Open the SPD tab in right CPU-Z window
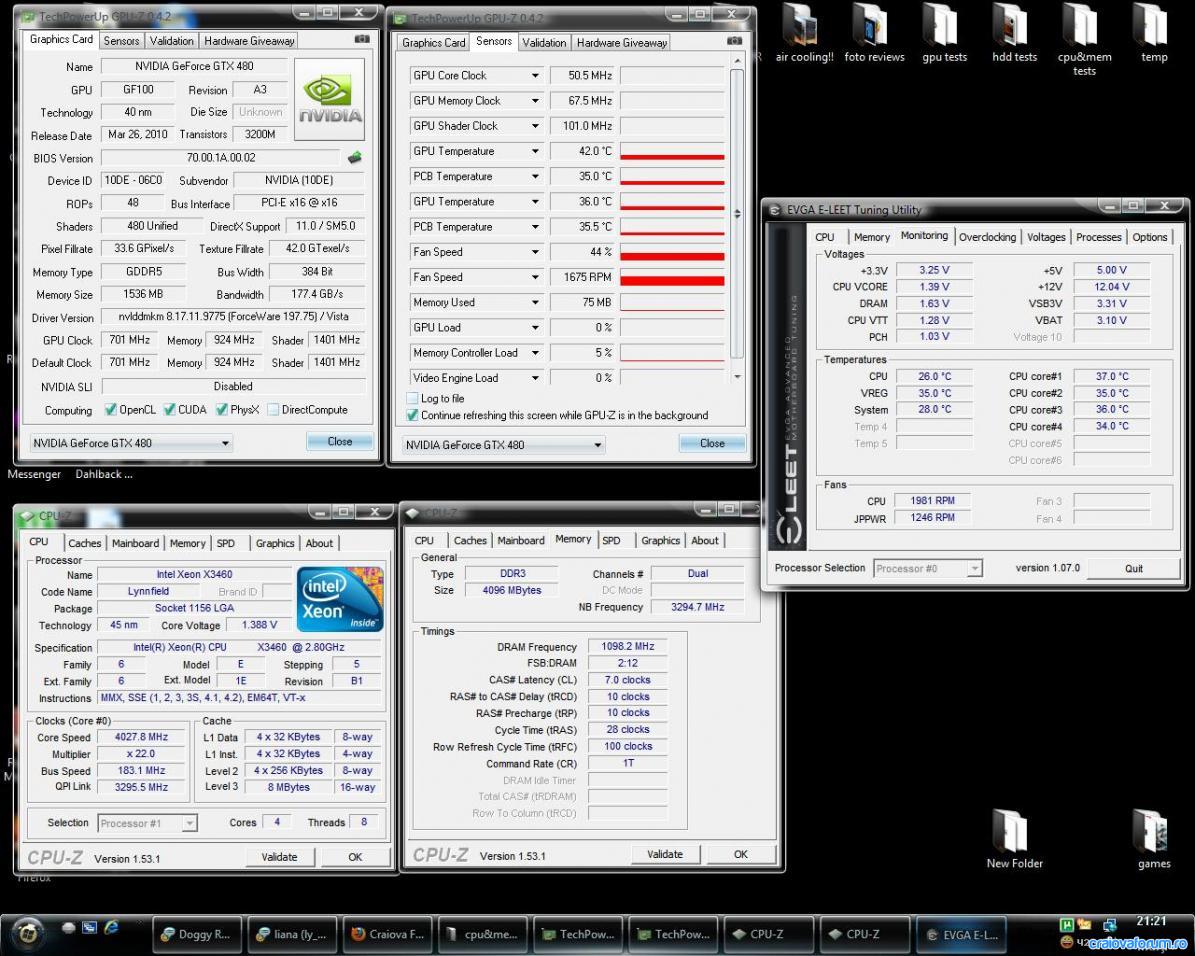 (x=611, y=541)
